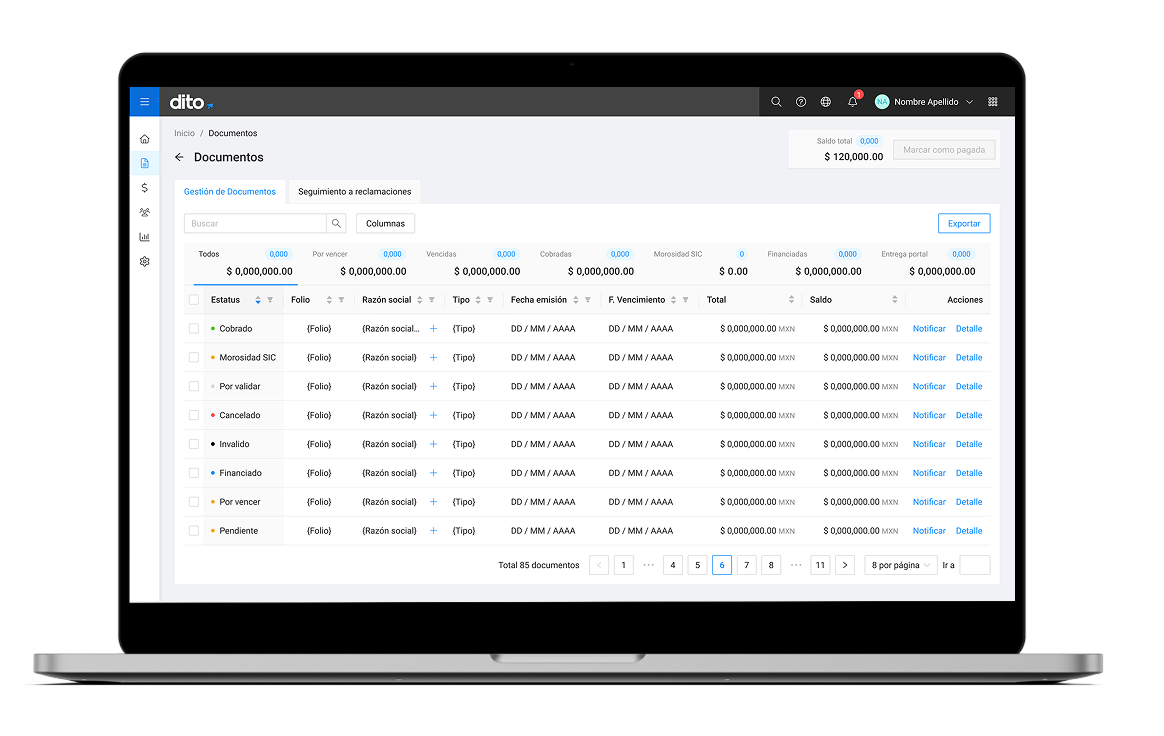Click the globe language icon in the header
Image resolution: width=1164 pixels, height=736 pixels.
[x=825, y=102]
